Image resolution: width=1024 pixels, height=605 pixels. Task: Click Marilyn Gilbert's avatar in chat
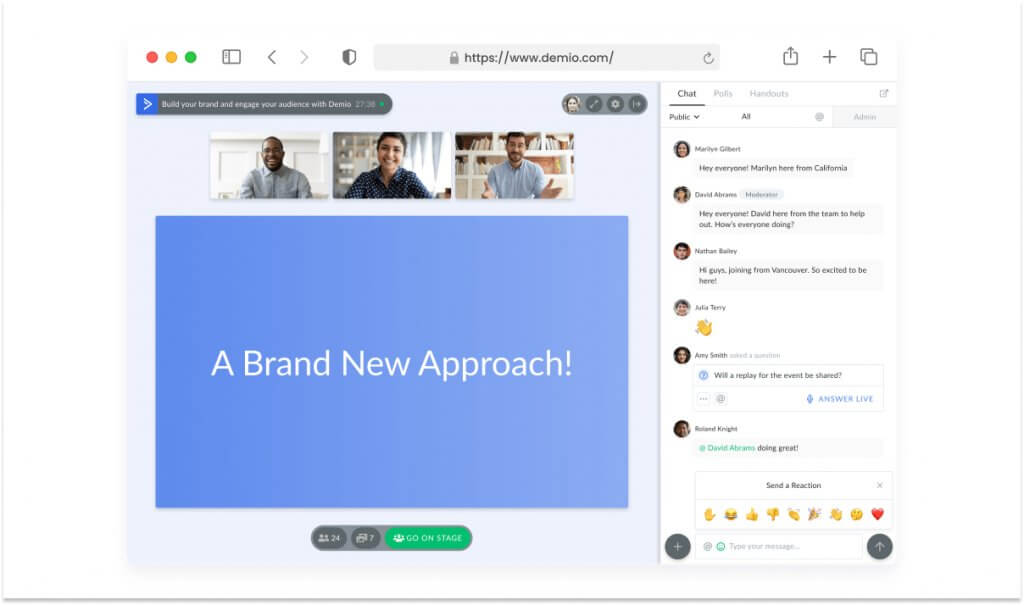[x=681, y=150]
